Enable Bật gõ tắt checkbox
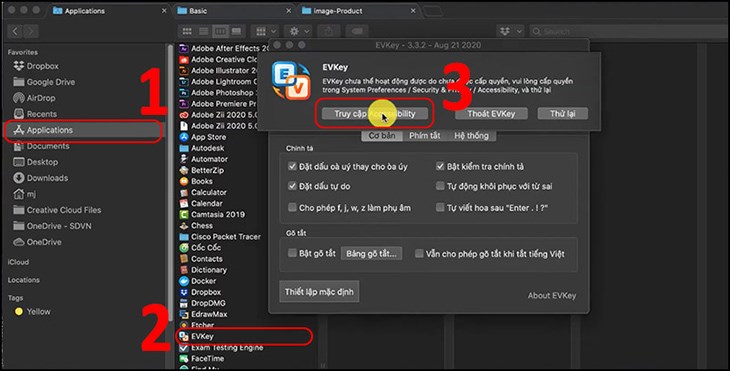This screenshot has height=371, width=730. point(292,253)
